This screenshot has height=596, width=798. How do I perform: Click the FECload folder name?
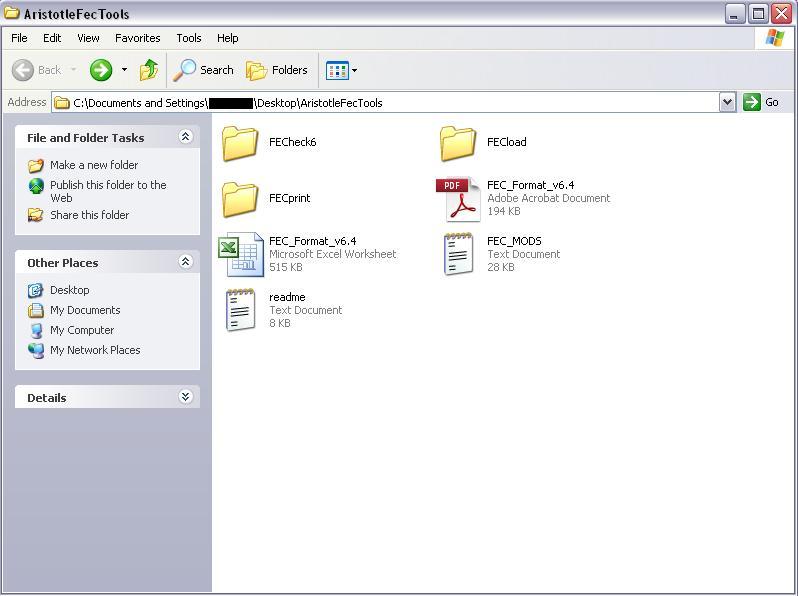pos(506,142)
